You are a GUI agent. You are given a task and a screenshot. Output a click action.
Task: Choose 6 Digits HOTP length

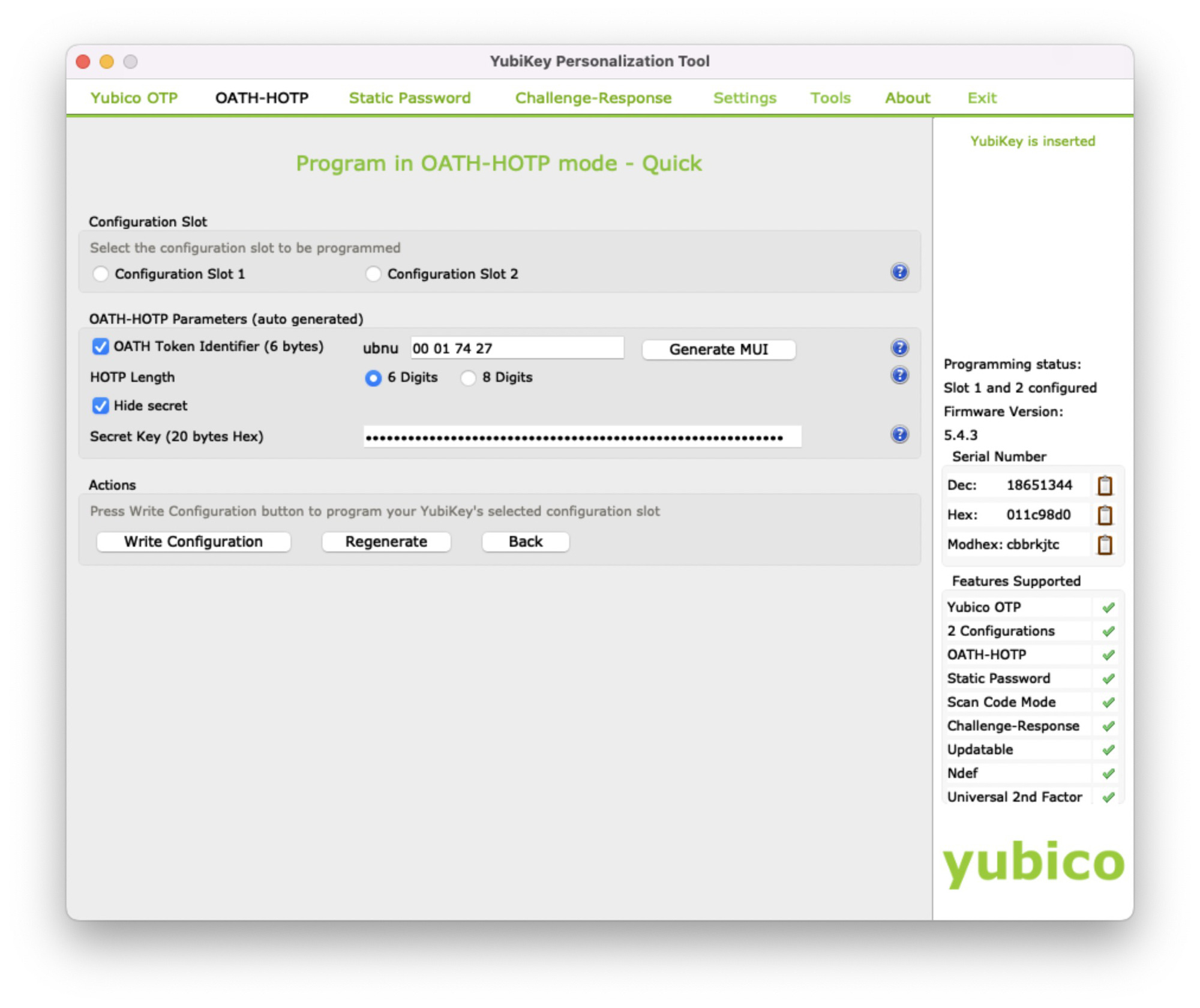[373, 377]
